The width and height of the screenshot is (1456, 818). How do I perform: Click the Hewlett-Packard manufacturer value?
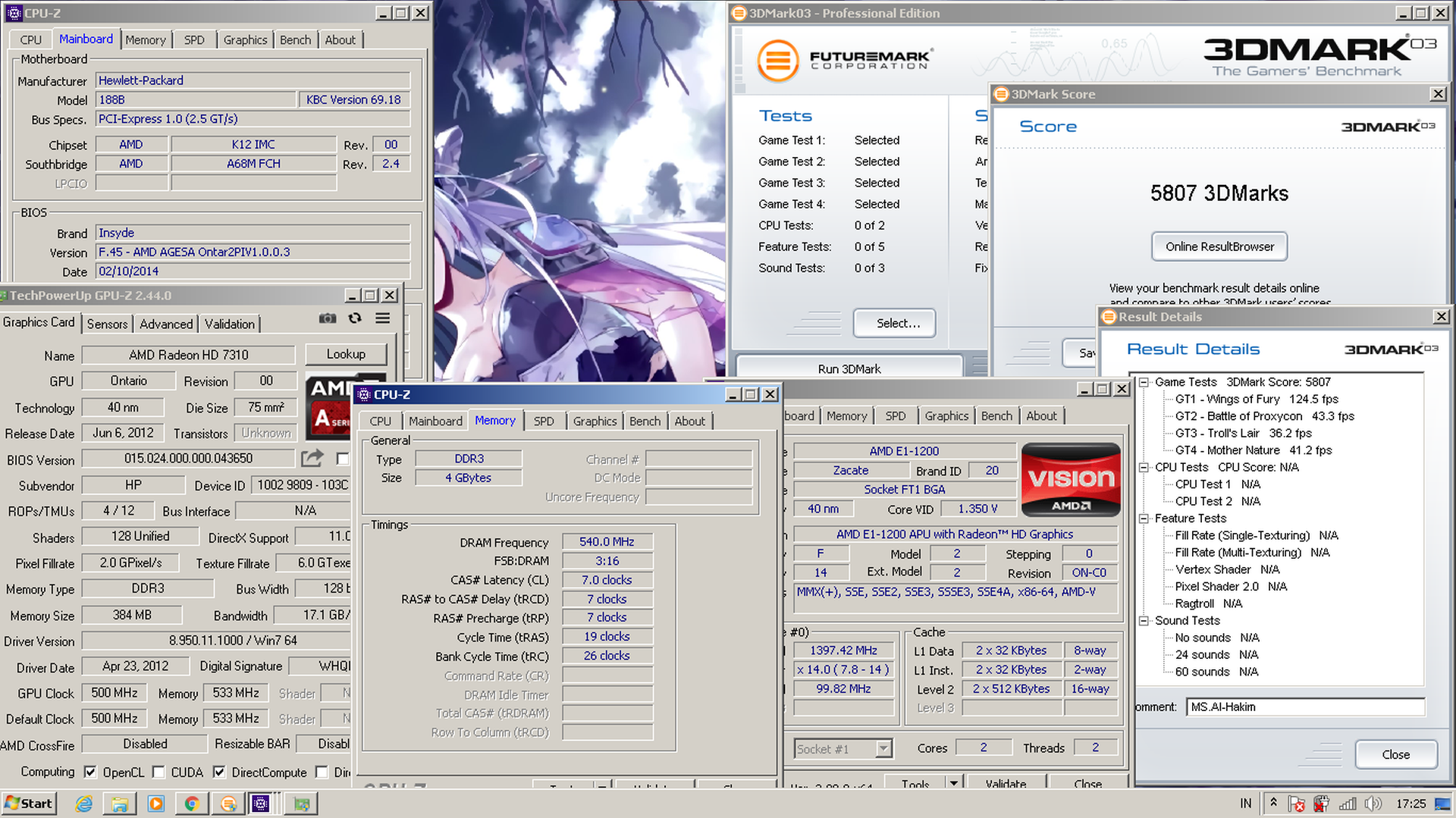click(253, 80)
